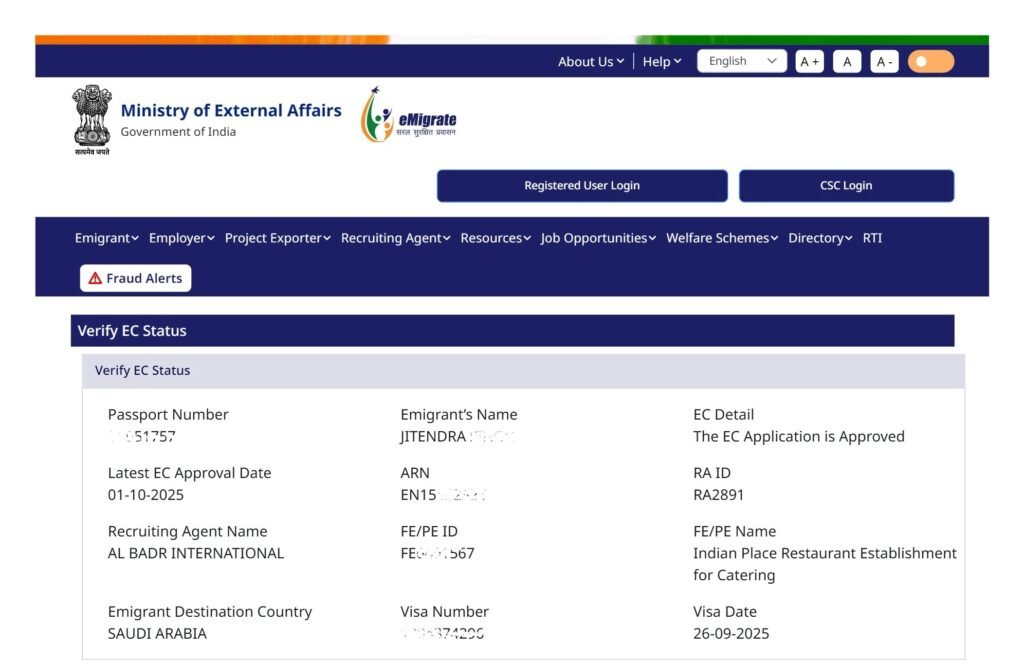
Task: Click the Government of India emblem
Action: (x=92, y=119)
